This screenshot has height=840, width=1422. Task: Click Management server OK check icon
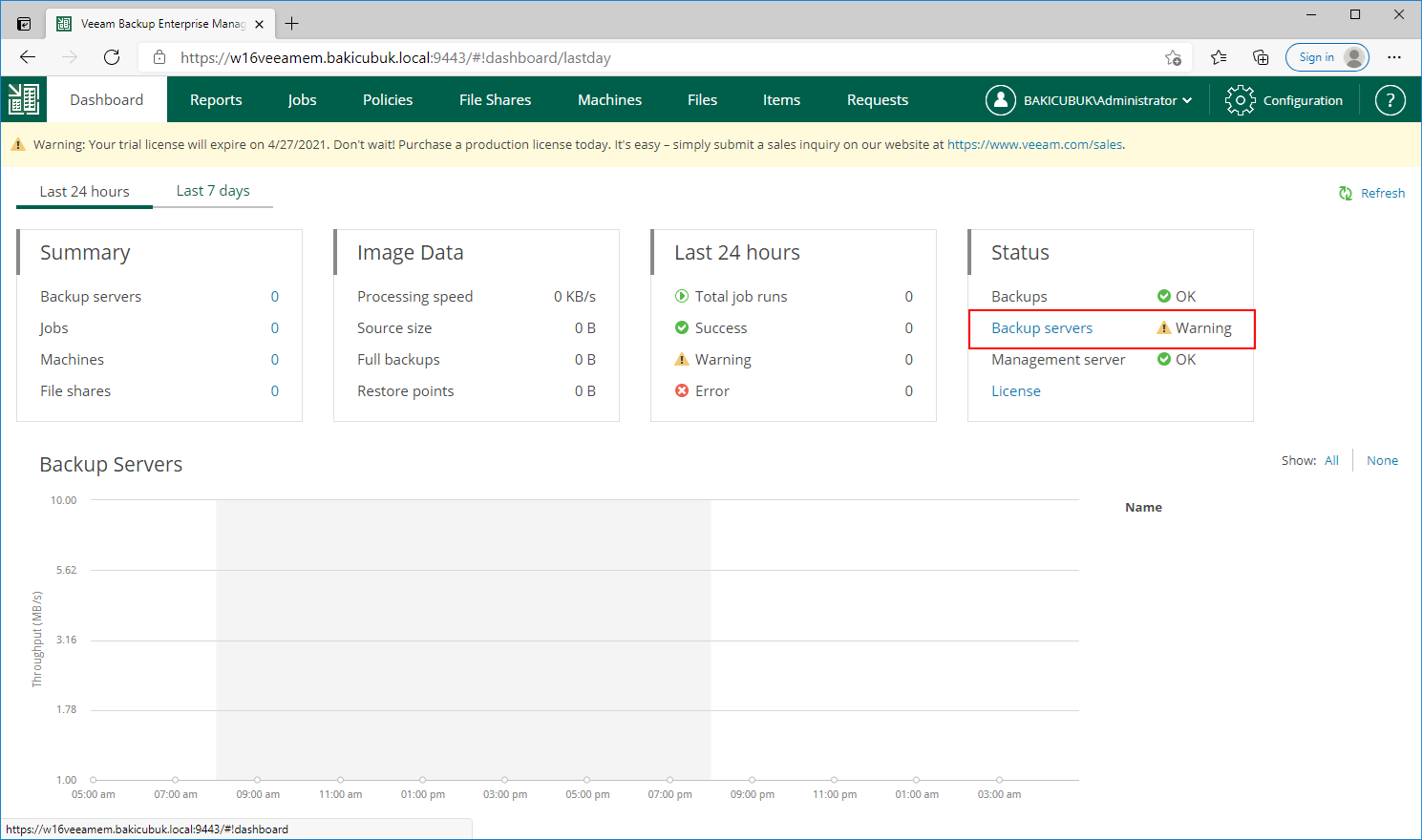(1164, 359)
